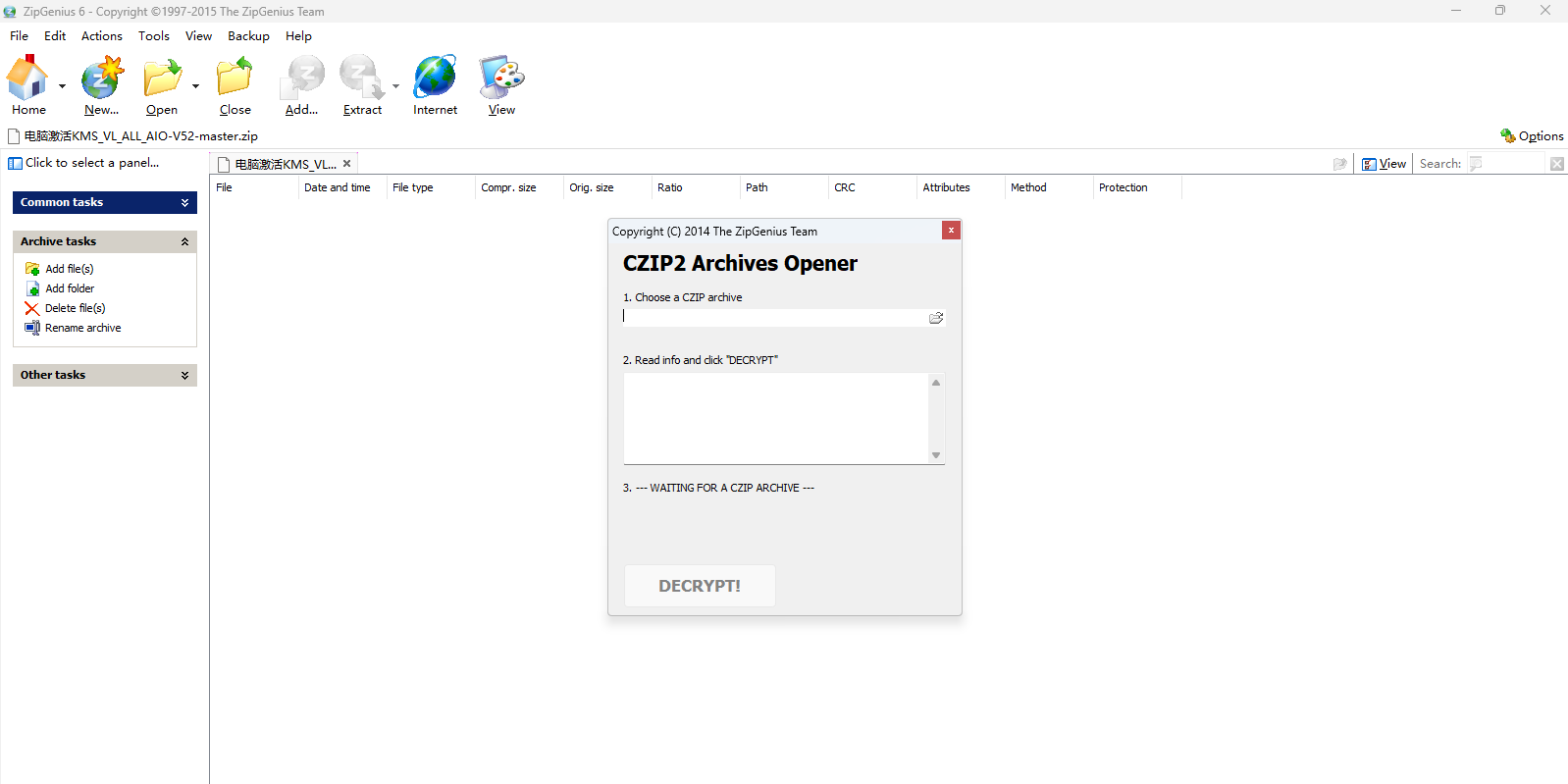
Task: Click the CZIP archive path field
Action: (x=775, y=318)
